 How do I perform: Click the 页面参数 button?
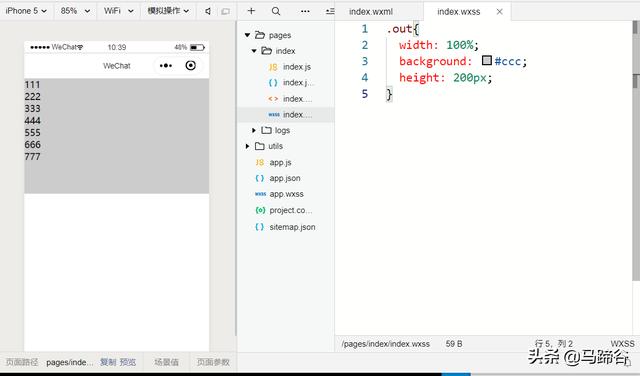point(213,362)
